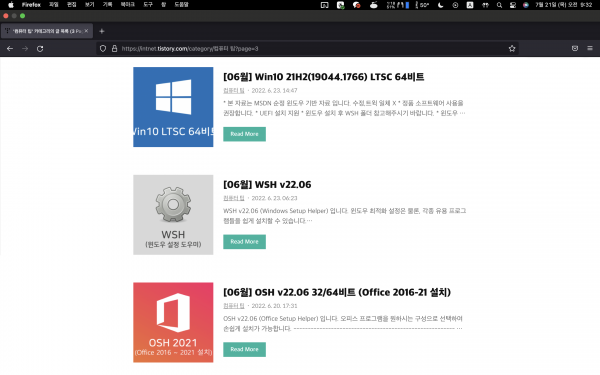Open the Win10 LTSC thumbnail image
This screenshot has height=375, width=600.
pyautogui.click(x=173, y=107)
